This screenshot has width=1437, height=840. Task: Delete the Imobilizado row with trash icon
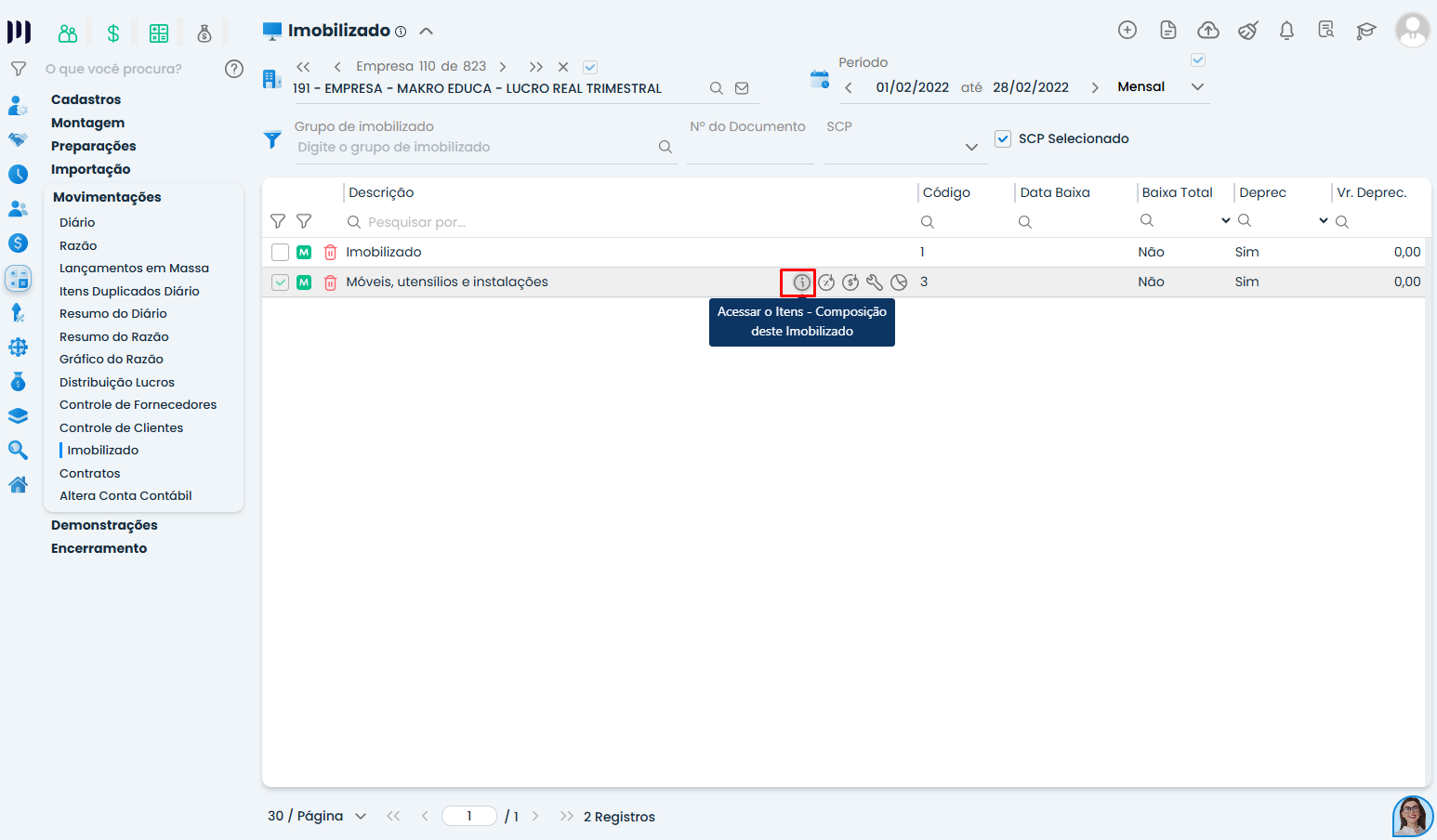[330, 253]
